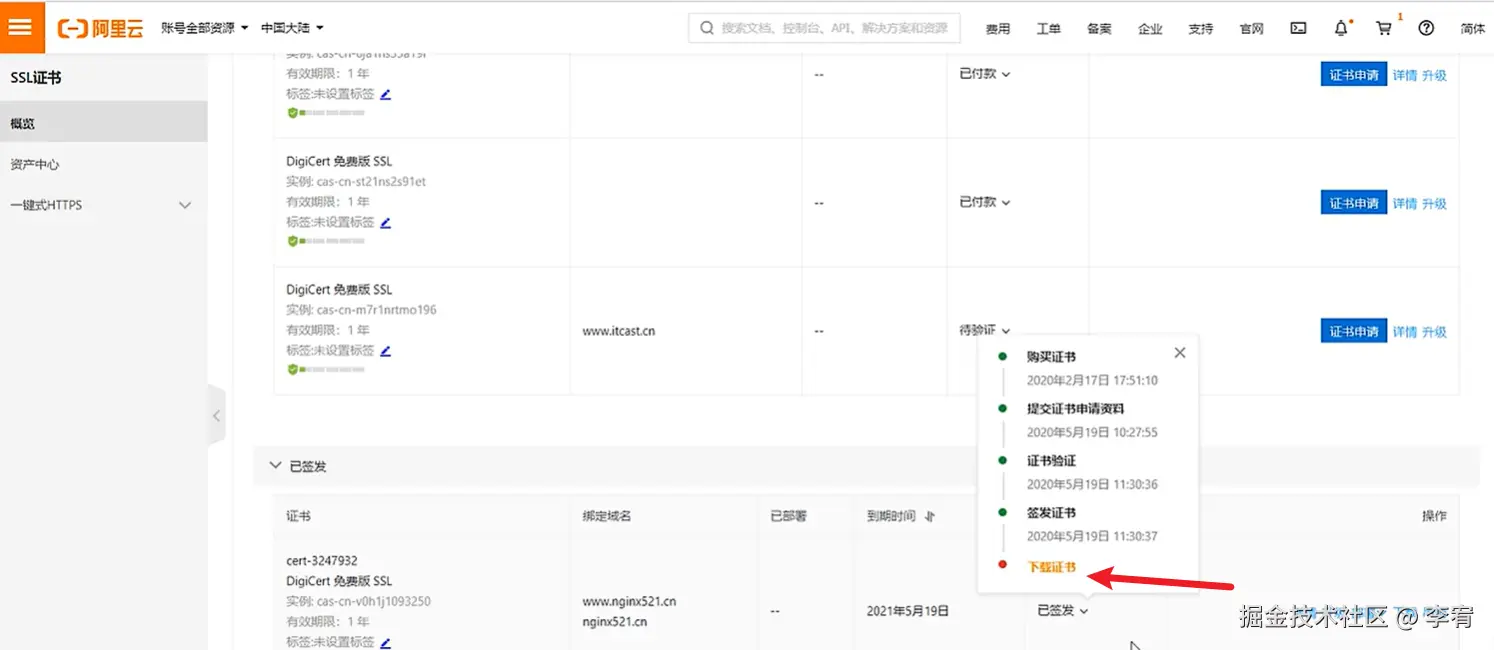Open 已签发 status dropdown for cert-3247932

[1062, 610]
